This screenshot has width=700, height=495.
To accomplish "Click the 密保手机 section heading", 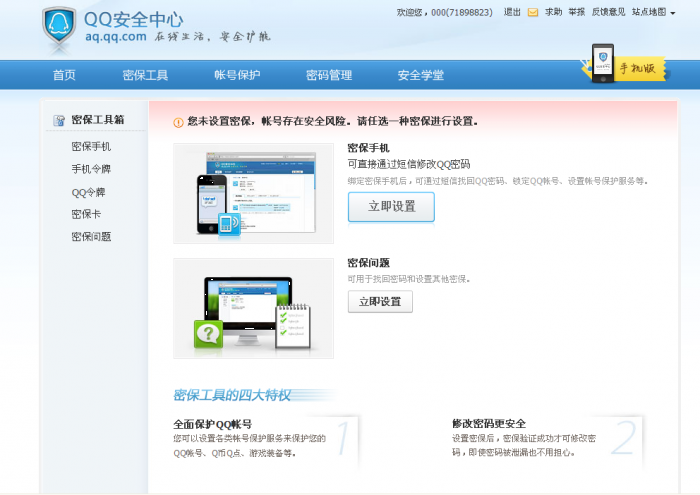I will [x=368, y=148].
